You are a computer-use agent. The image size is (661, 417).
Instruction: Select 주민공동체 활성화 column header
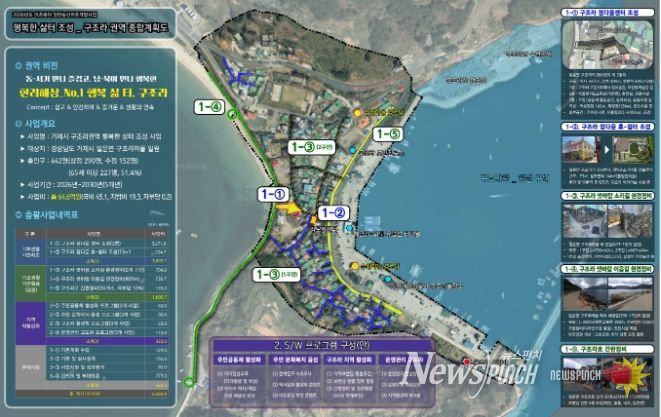tap(239, 360)
